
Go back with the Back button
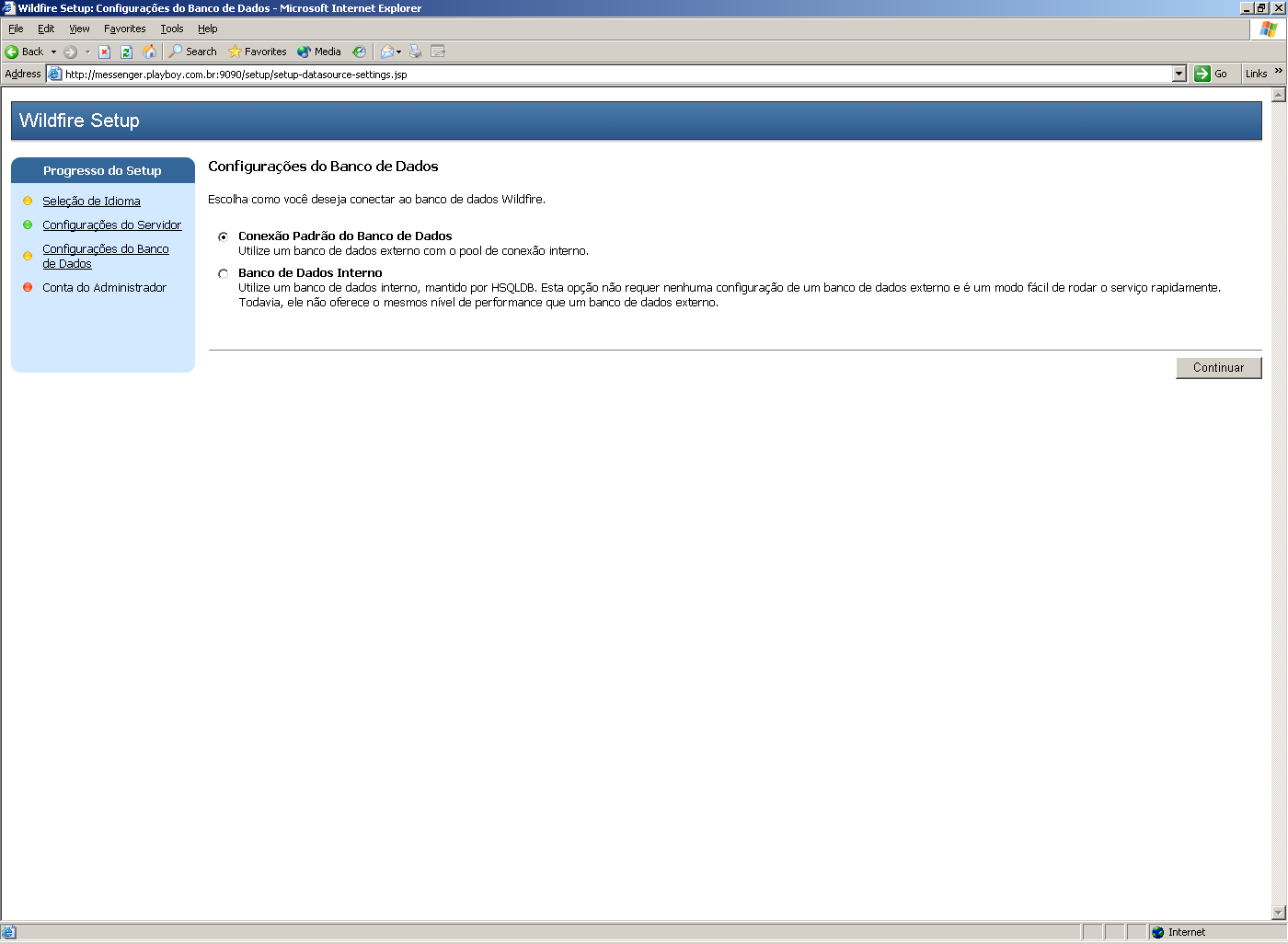(x=24, y=52)
